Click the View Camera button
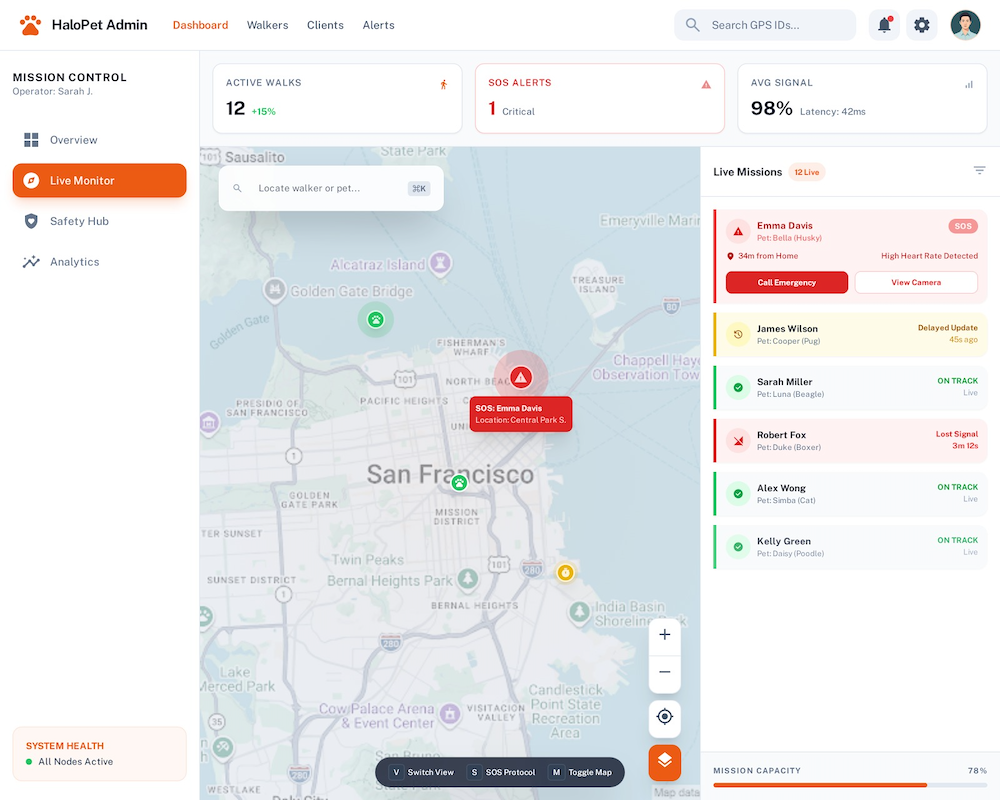The height and width of the screenshot is (800, 1000). [915, 283]
